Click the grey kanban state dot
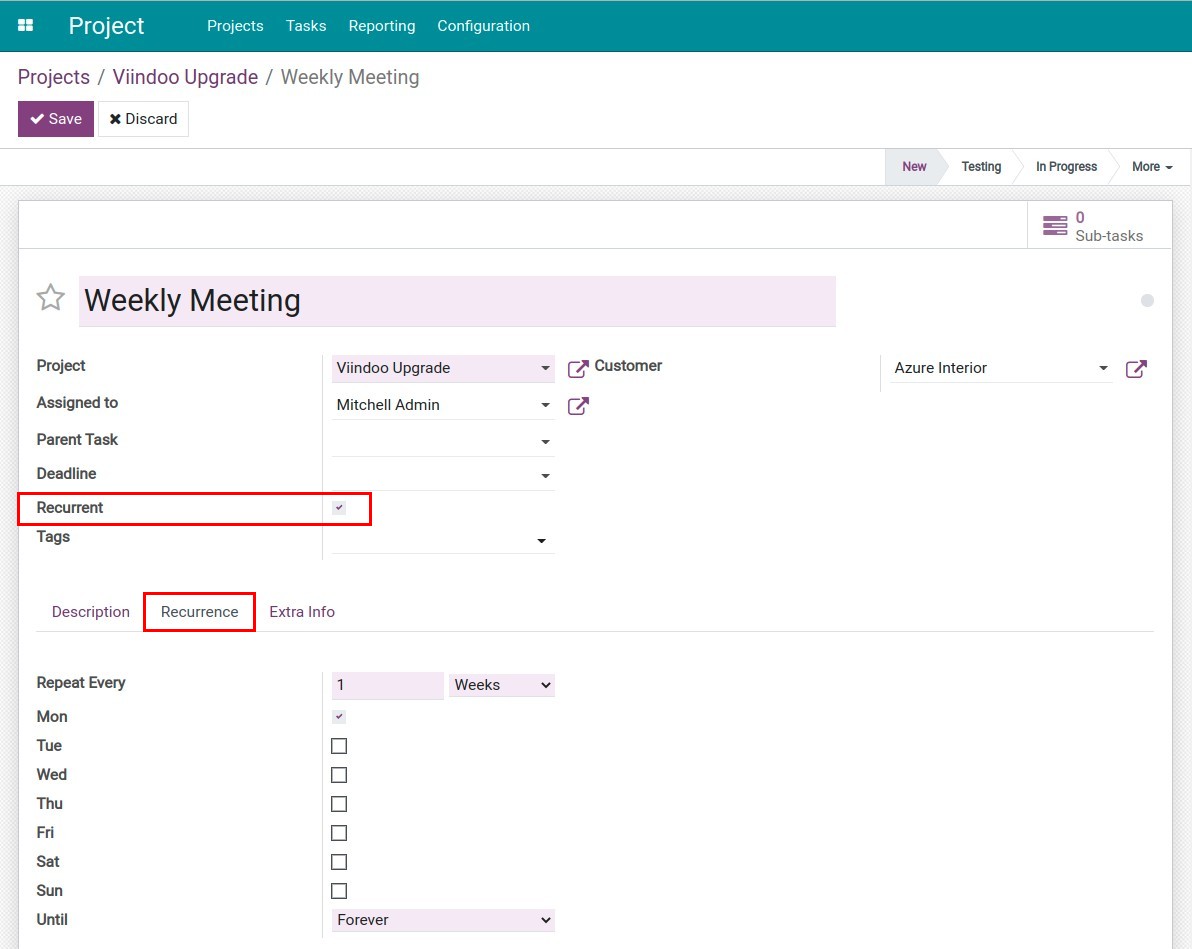The width and height of the screenshot is (1192, 949). 1147,300
